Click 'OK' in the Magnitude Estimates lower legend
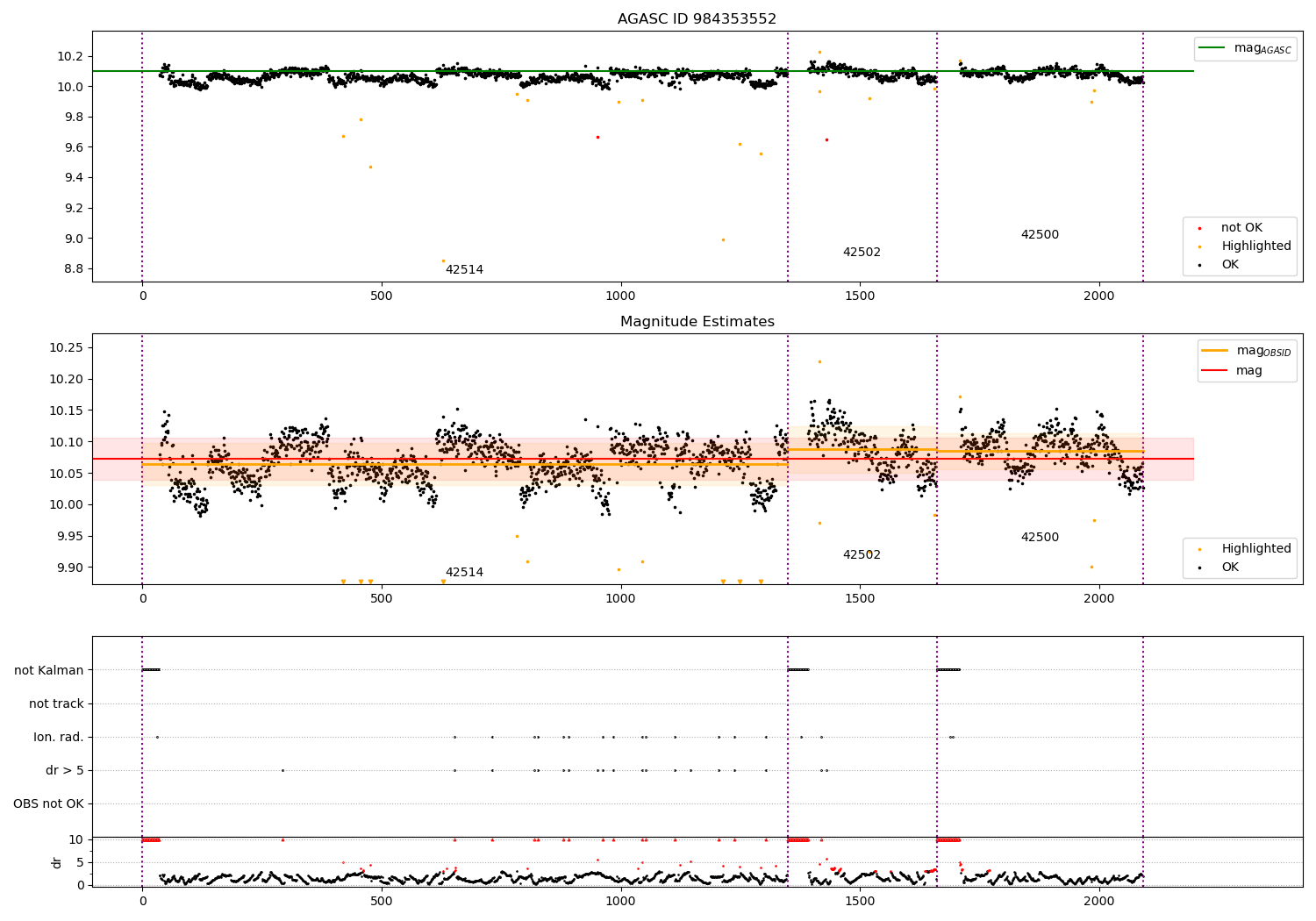The width and height of the screenshot is (1316, 921). click(x=1230, y=567)
